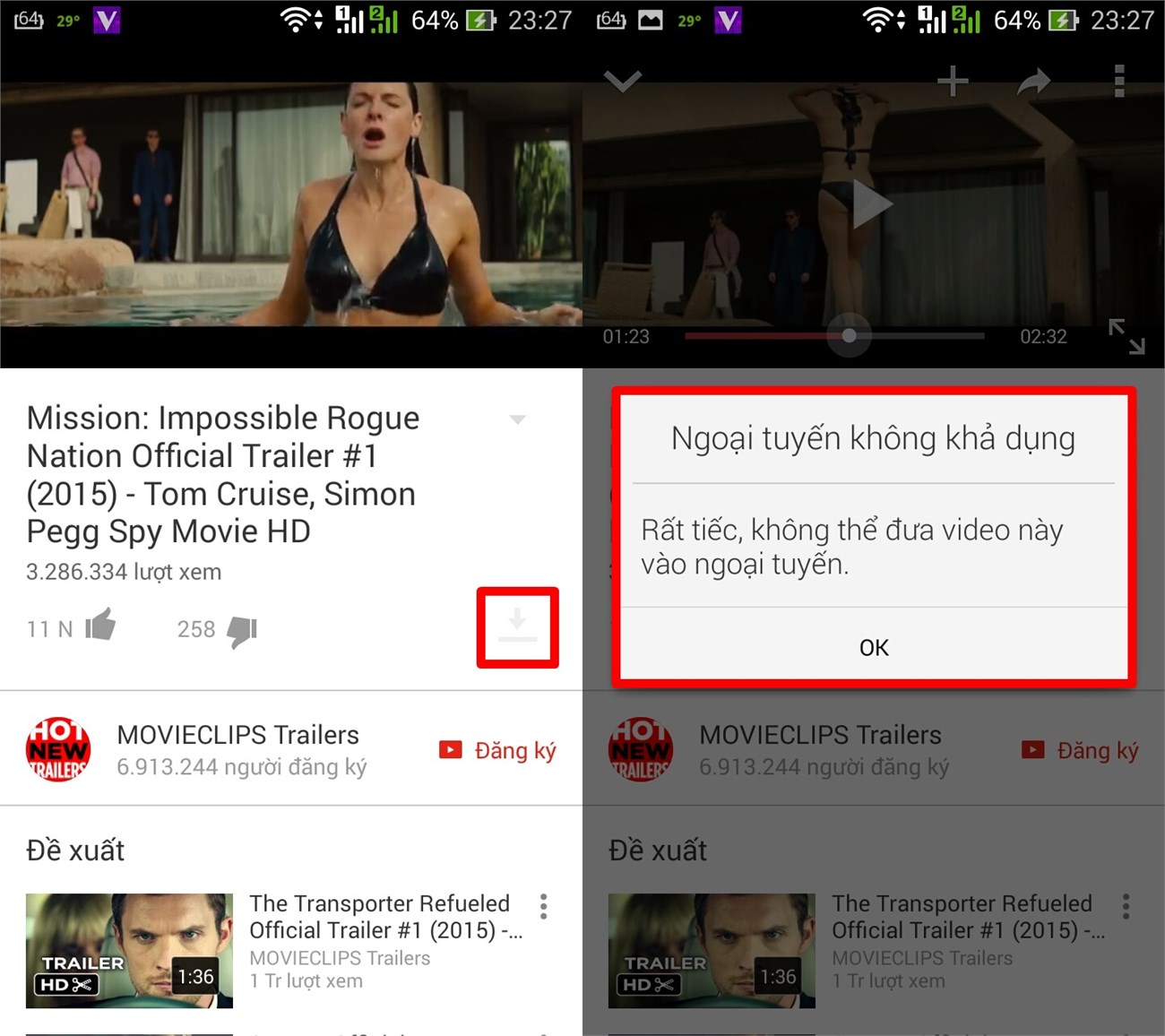Screen dimensions: 1165x1036
Task: Tap the "Đề xuất" heading in left screenshot
Action: tap(75, 850)
